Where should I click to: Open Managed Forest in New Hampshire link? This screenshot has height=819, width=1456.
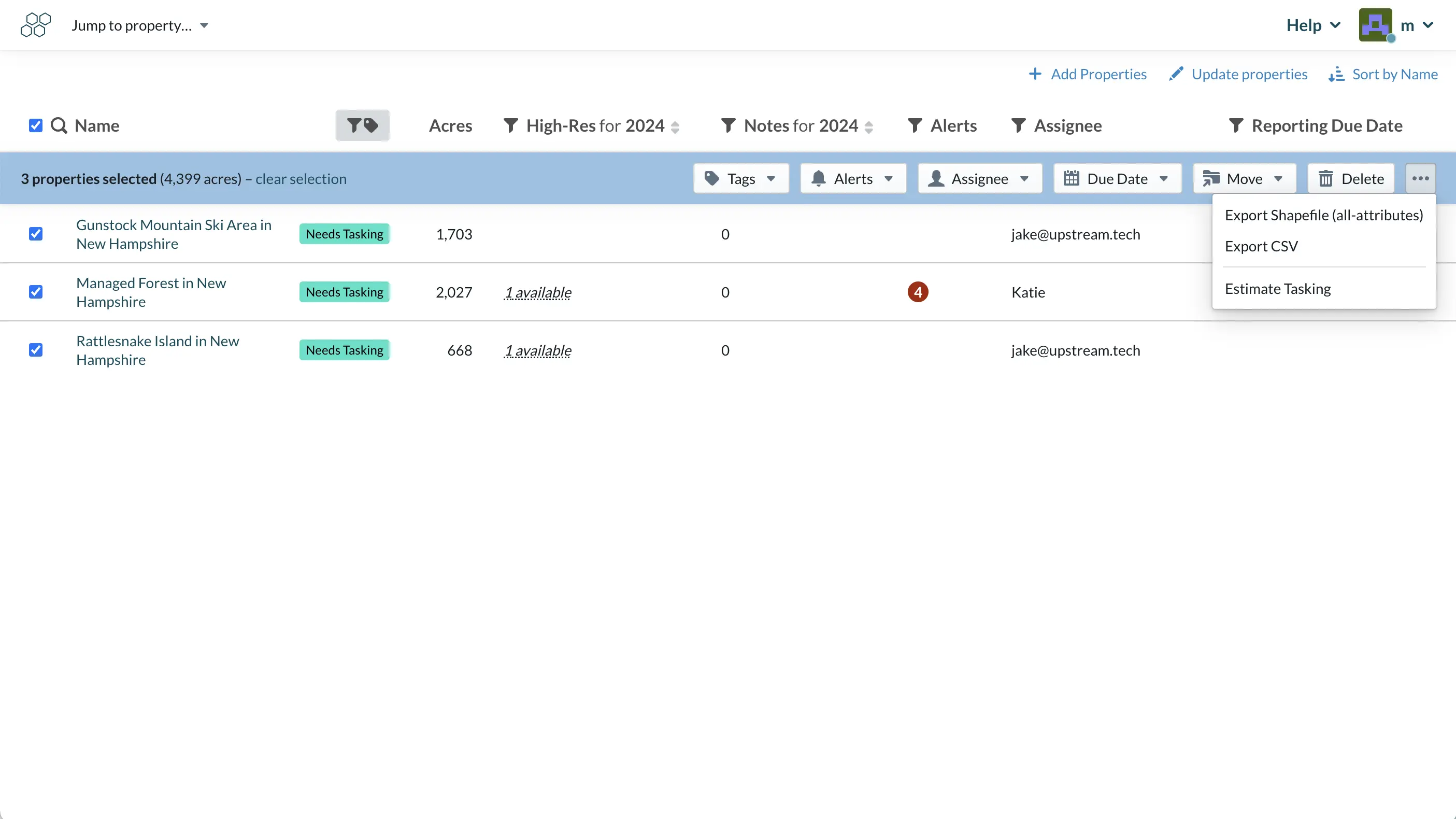click(x=151, y=292)
